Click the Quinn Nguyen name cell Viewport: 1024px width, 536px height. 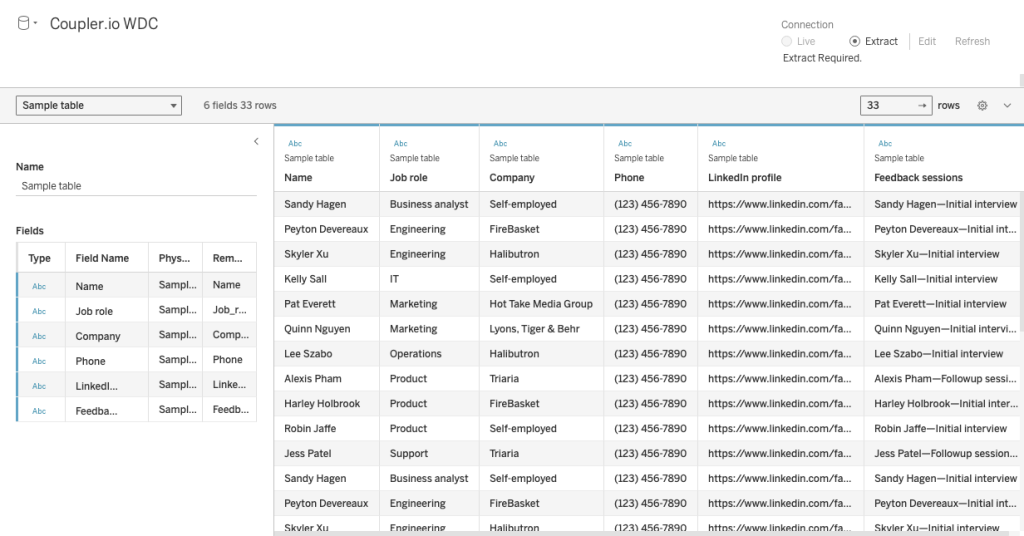[x=317, y=329]
